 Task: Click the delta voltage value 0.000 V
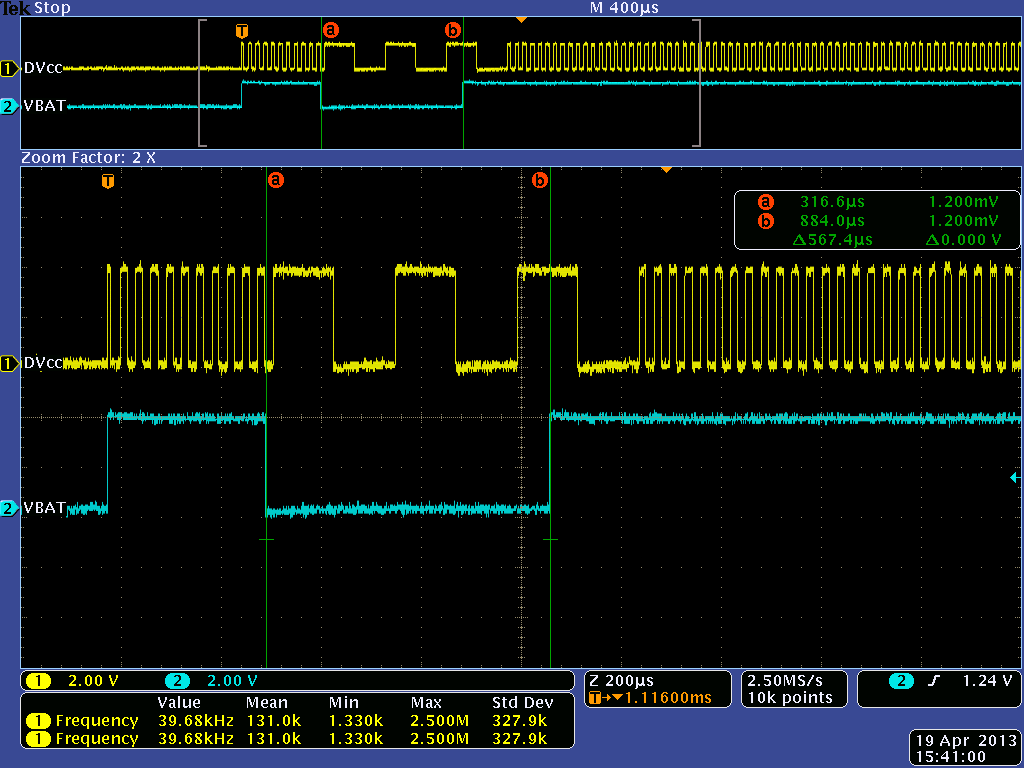click(964, 240)
